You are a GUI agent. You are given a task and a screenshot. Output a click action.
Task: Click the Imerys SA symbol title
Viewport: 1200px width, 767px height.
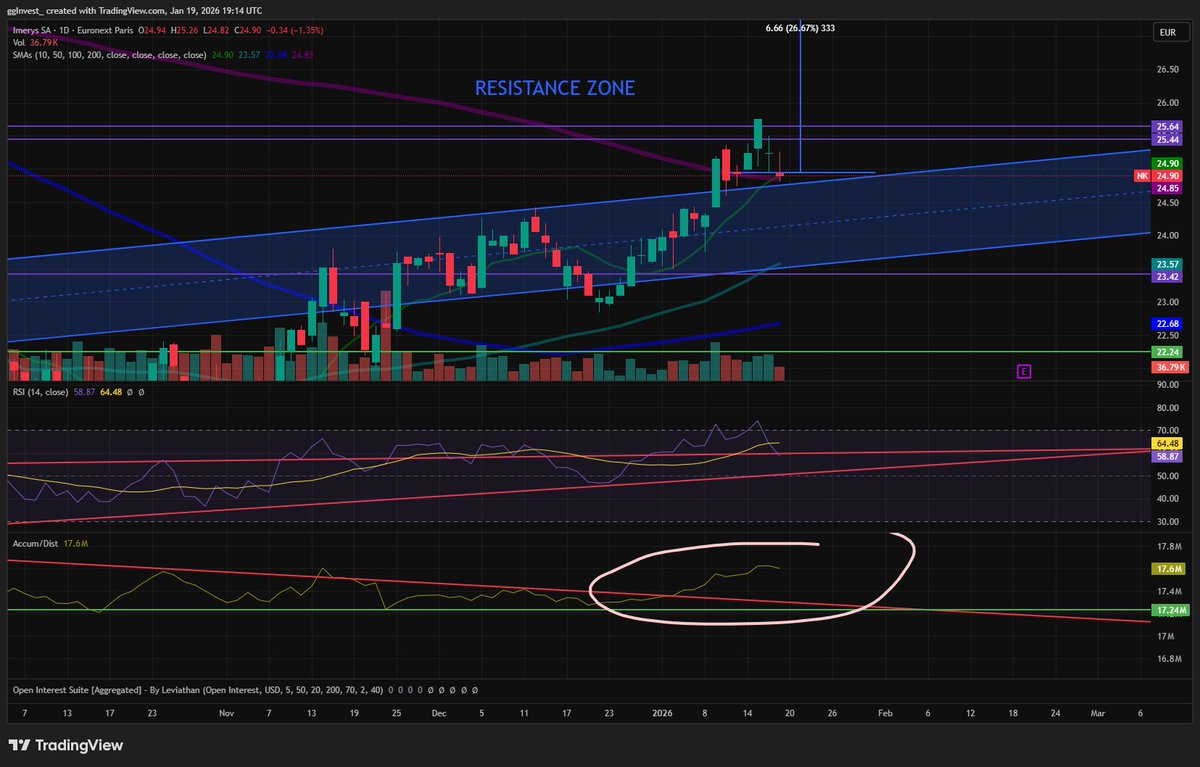tap(38, 31)
